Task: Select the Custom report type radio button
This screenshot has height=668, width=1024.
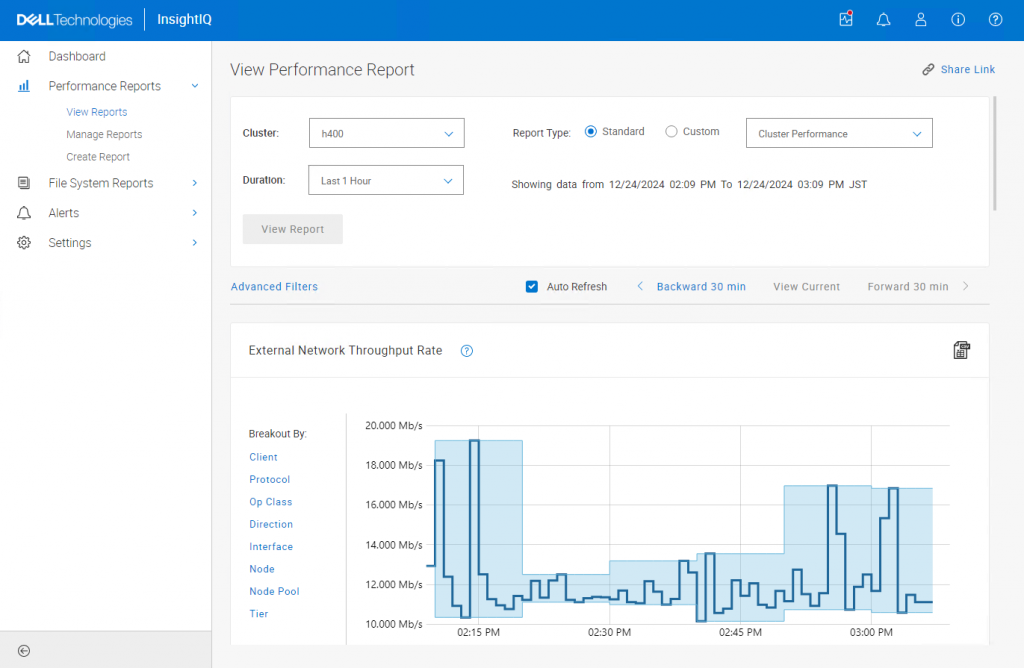Action: [x=671, y=132]
